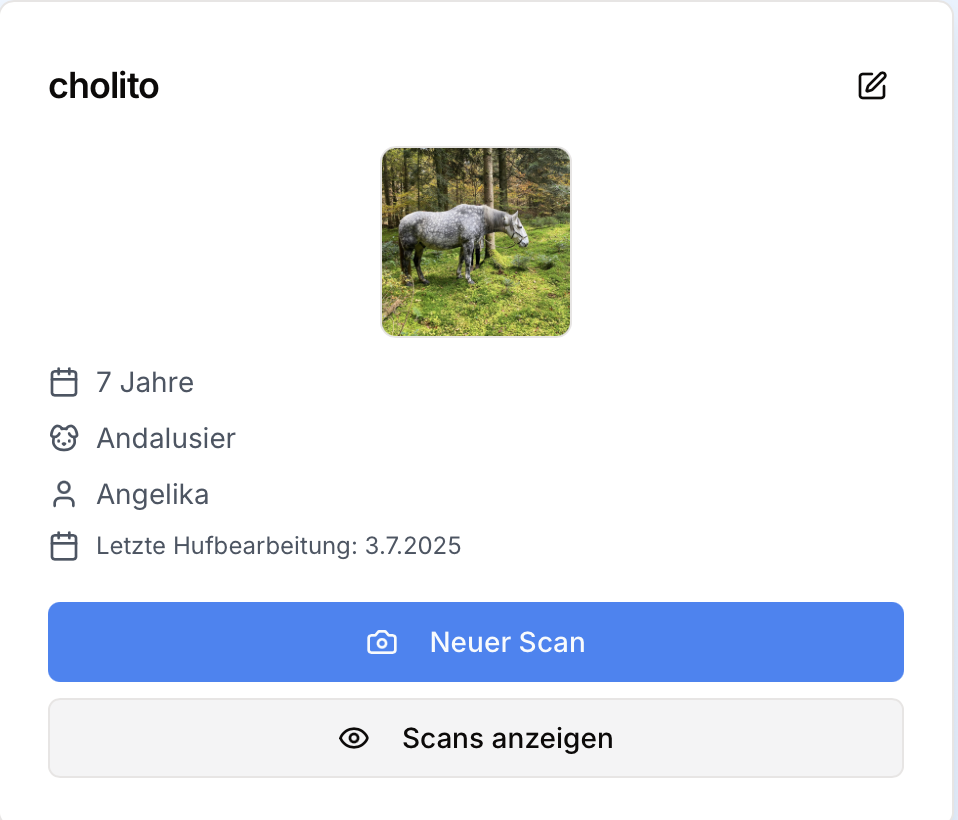Click the word Scan in blue button
Viewport: 958px width, 820px height.
coord(552,642)
